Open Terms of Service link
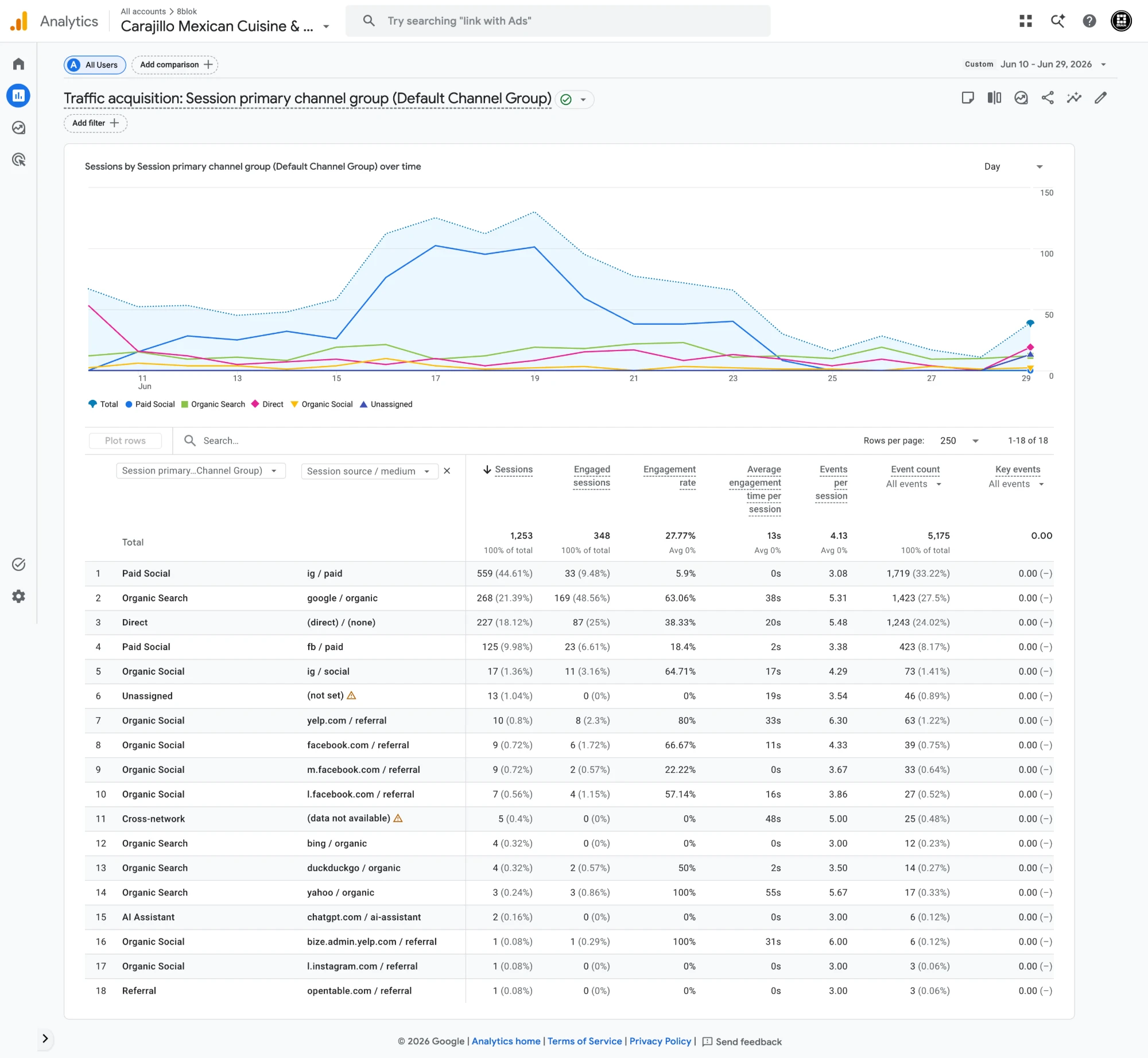This screenshot has height=1058, width=1148. [584, 1041]
